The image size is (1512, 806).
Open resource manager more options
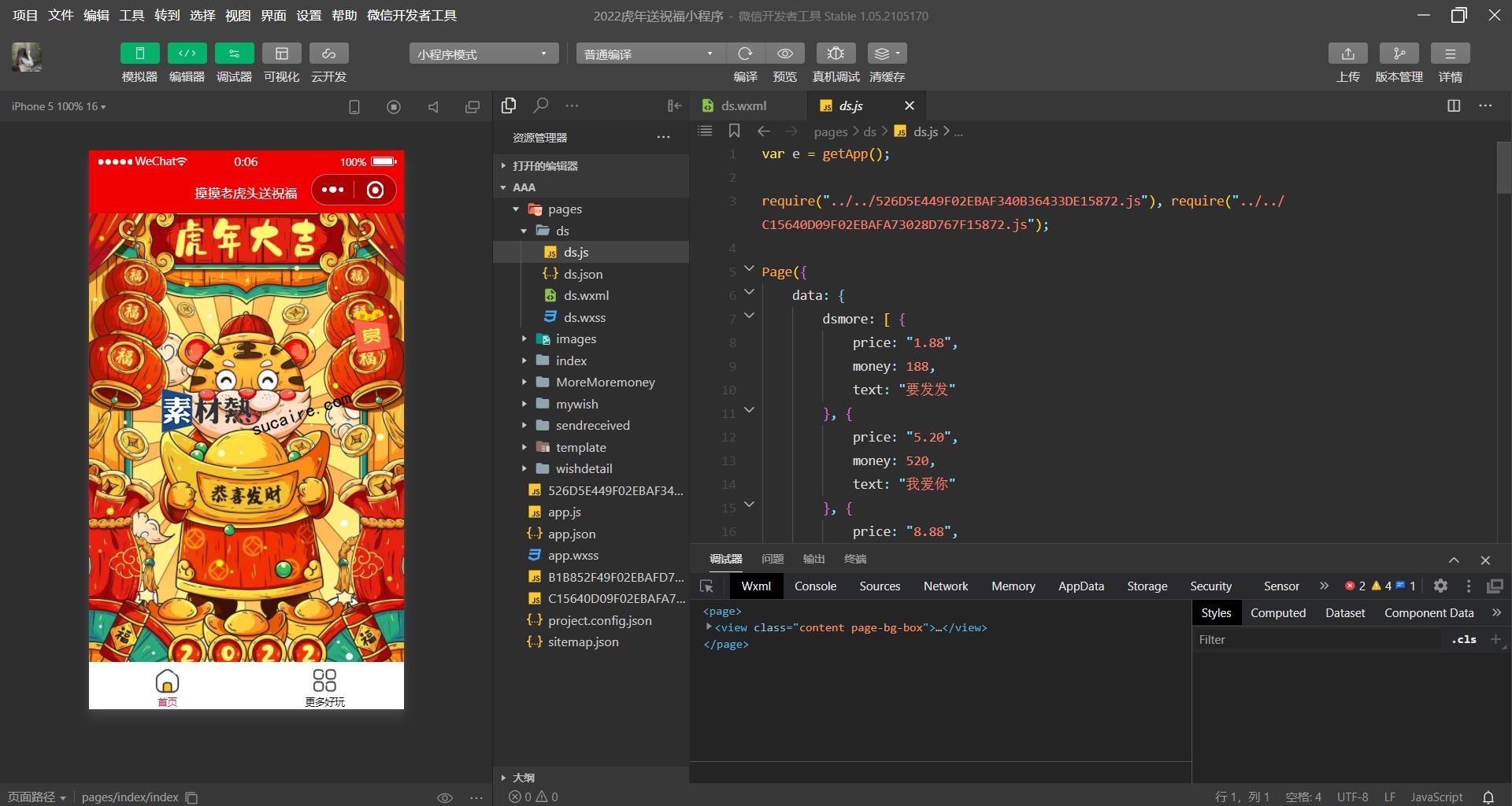664,137
